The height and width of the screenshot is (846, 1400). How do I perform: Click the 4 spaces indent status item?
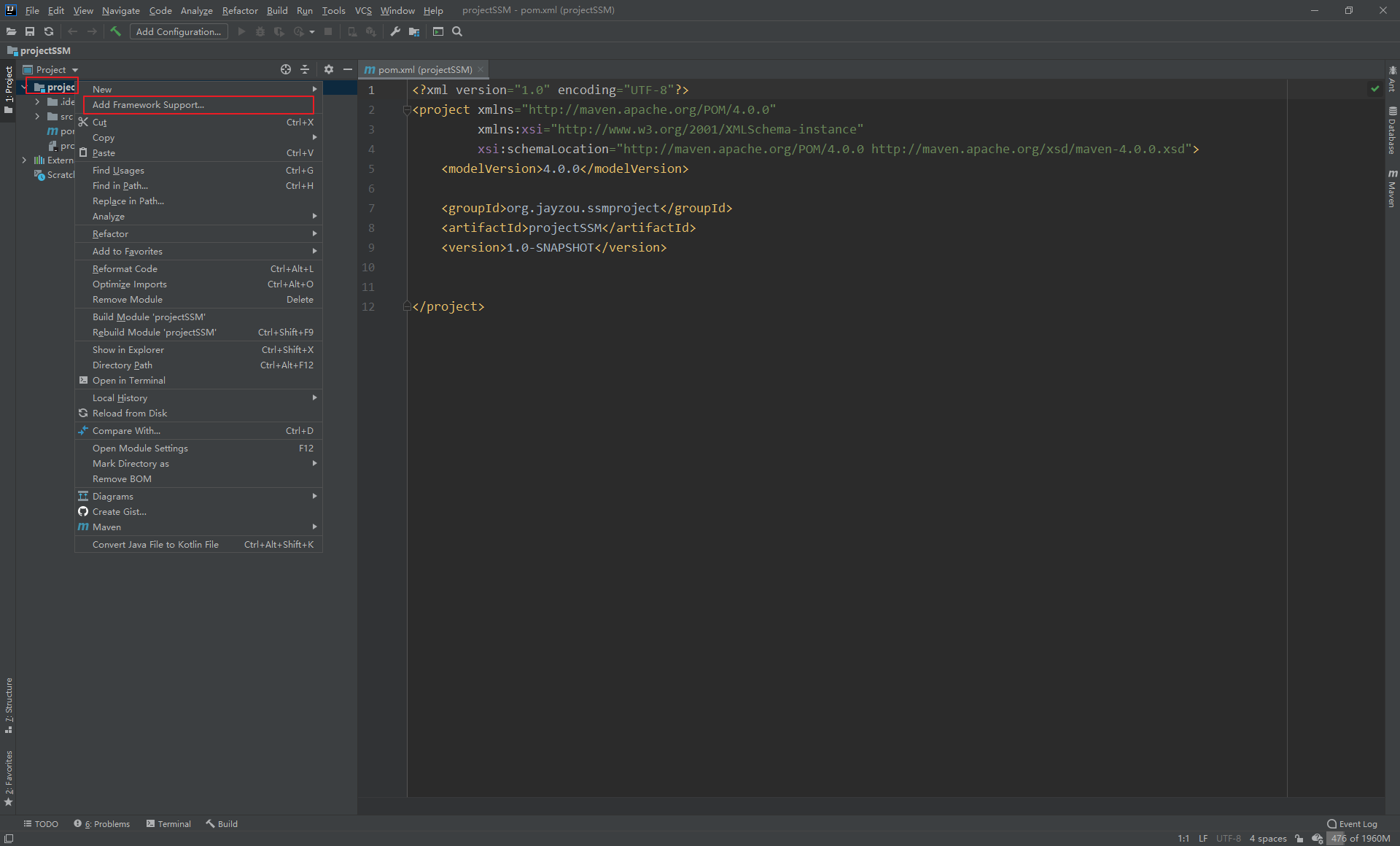coord(1268,839)
